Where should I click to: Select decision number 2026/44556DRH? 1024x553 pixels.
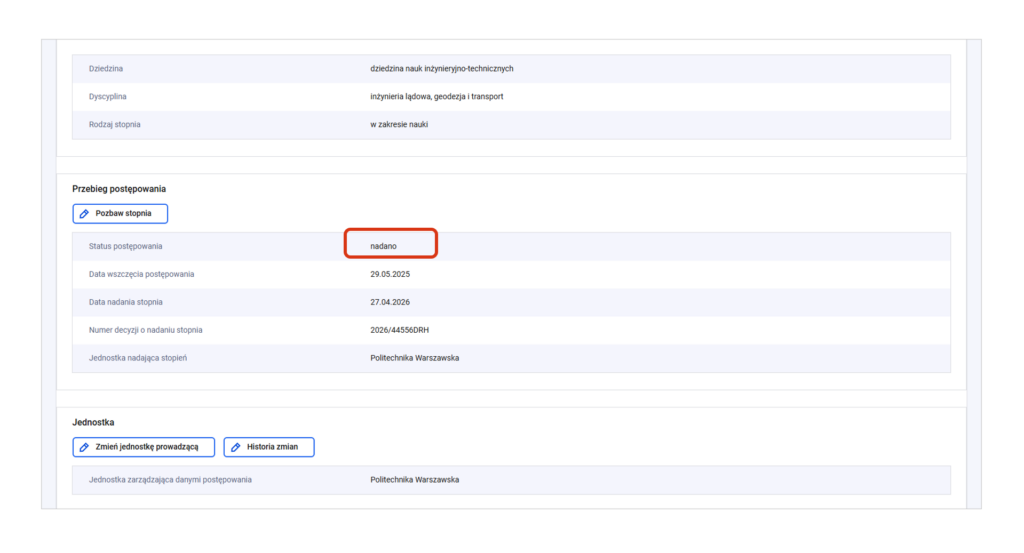point(400,330)
